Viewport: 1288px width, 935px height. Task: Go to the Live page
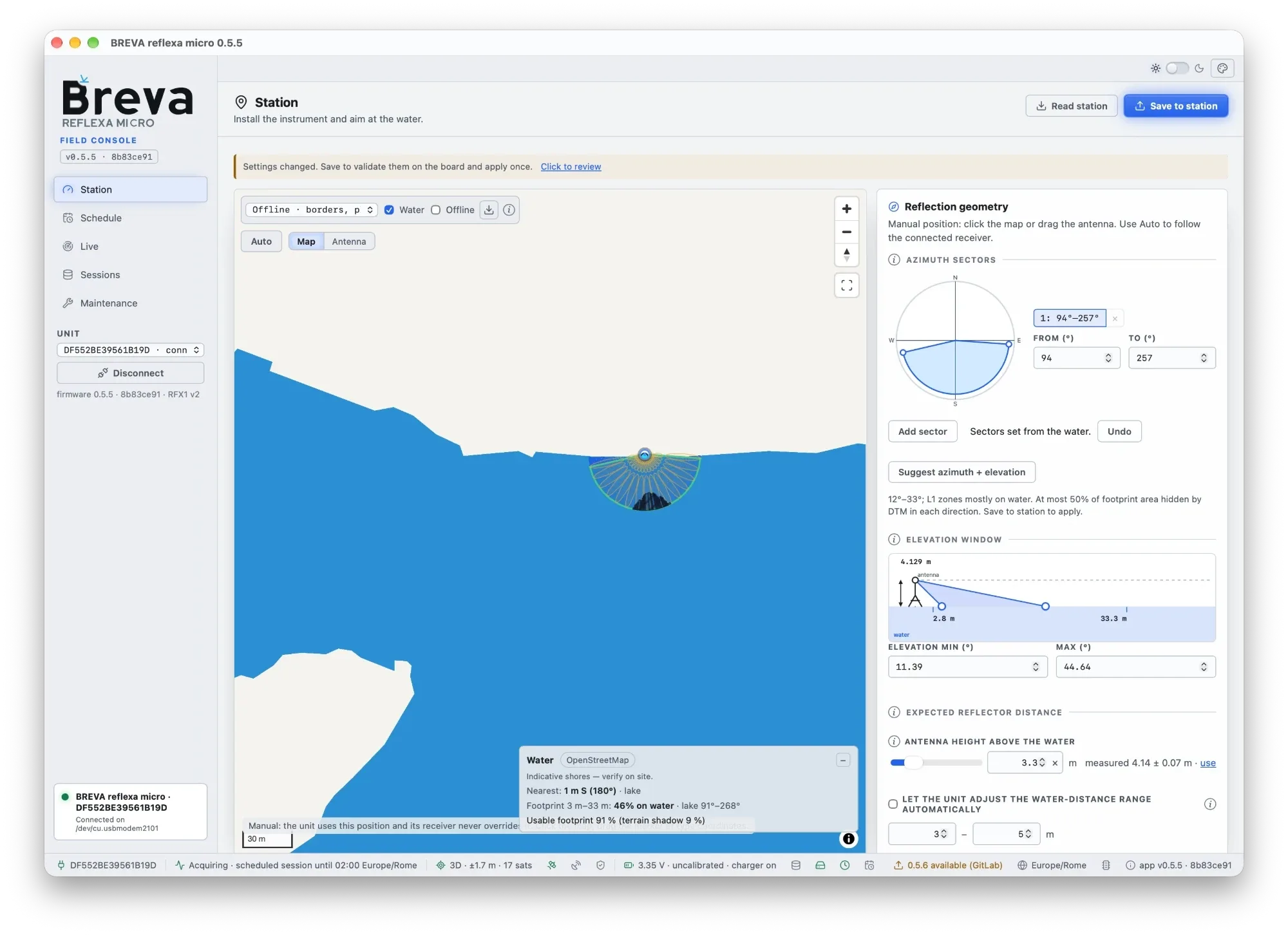130,247
